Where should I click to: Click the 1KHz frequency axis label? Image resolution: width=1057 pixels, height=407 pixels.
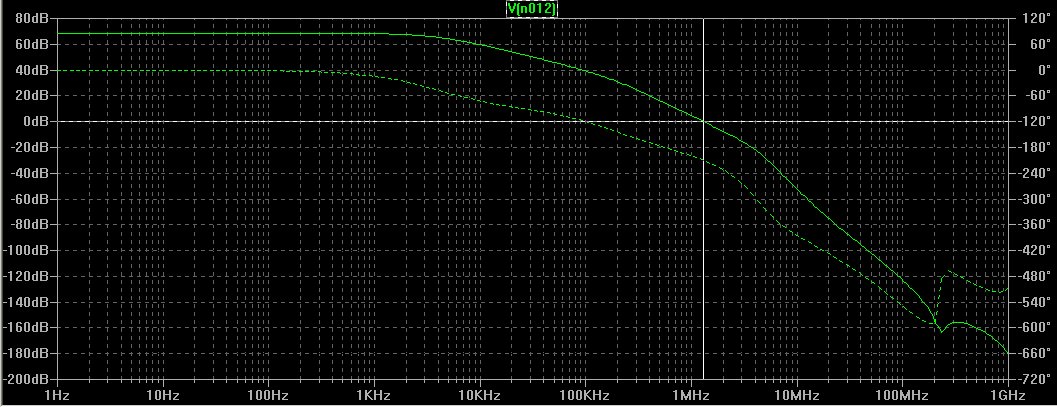[373, 394]
